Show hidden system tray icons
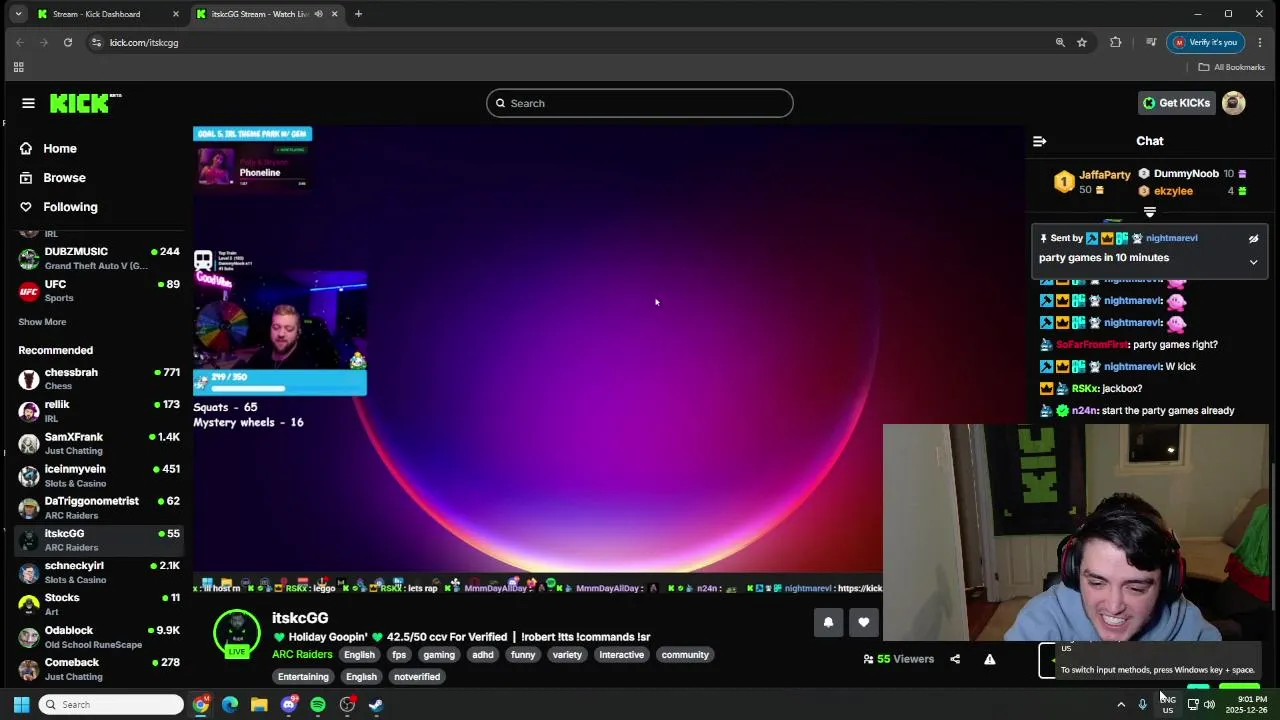This screenshot has height=720, width=1280. [1121, 705]
